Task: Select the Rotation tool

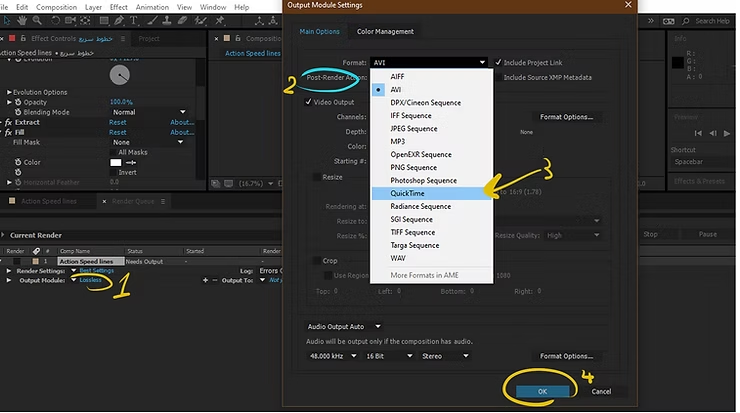Action: [55, 20]
